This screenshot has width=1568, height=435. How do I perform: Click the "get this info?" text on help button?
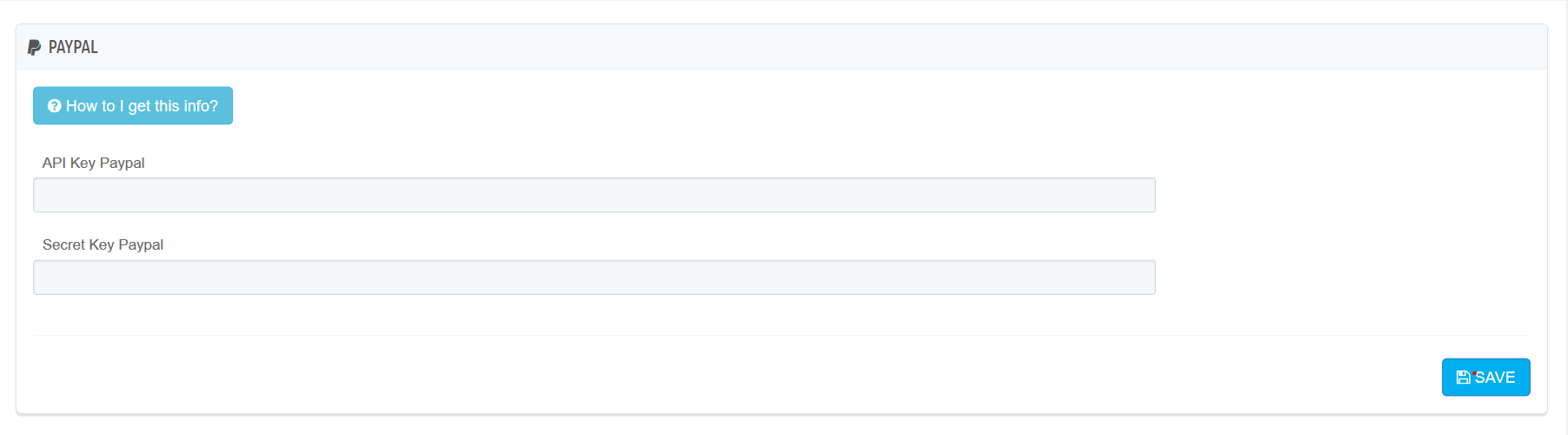pyautogui.click(x=173, y=106)
